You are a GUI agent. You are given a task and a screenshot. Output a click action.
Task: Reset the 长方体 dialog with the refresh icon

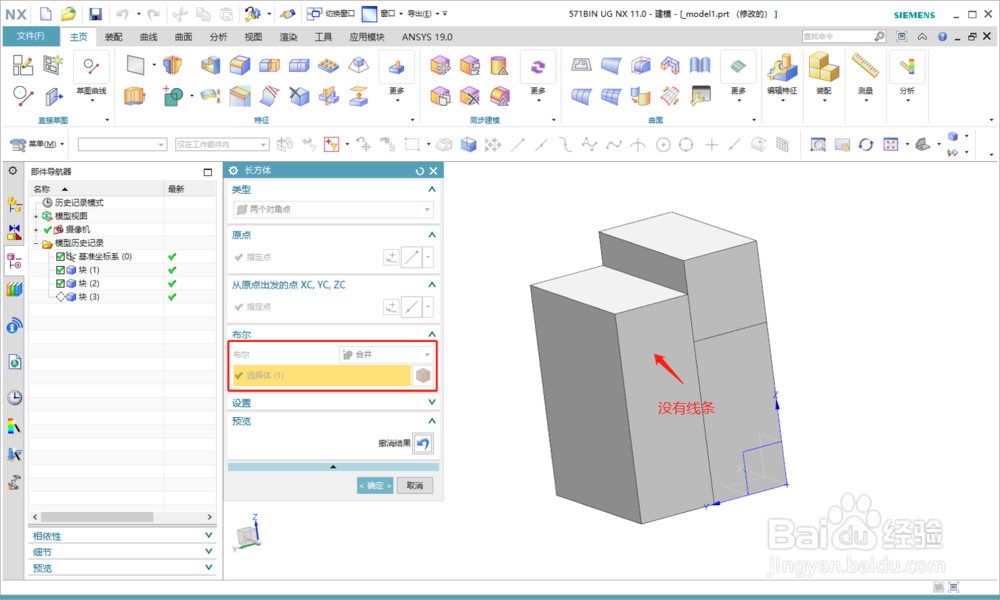420,171
